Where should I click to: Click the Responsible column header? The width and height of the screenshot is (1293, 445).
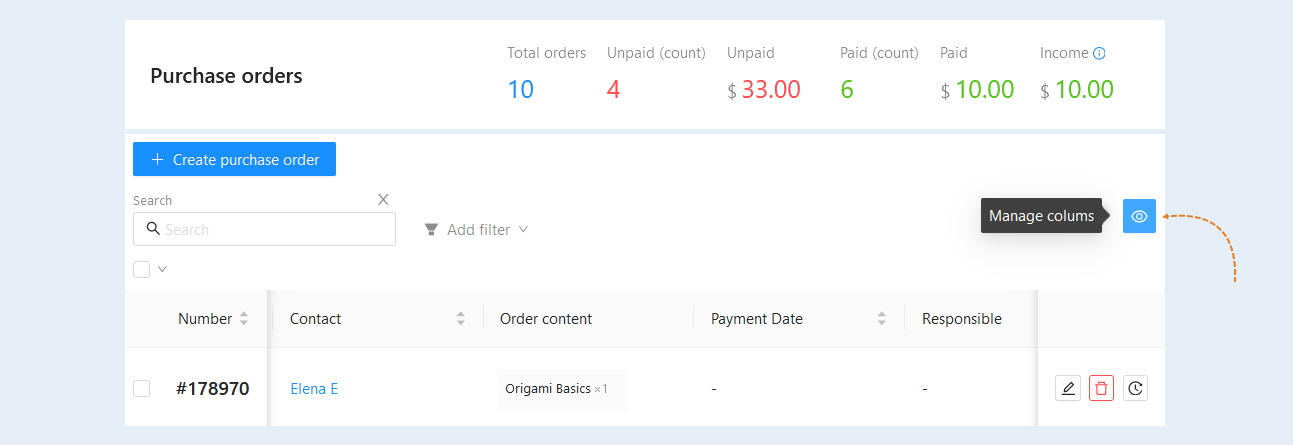click(962, 319)
